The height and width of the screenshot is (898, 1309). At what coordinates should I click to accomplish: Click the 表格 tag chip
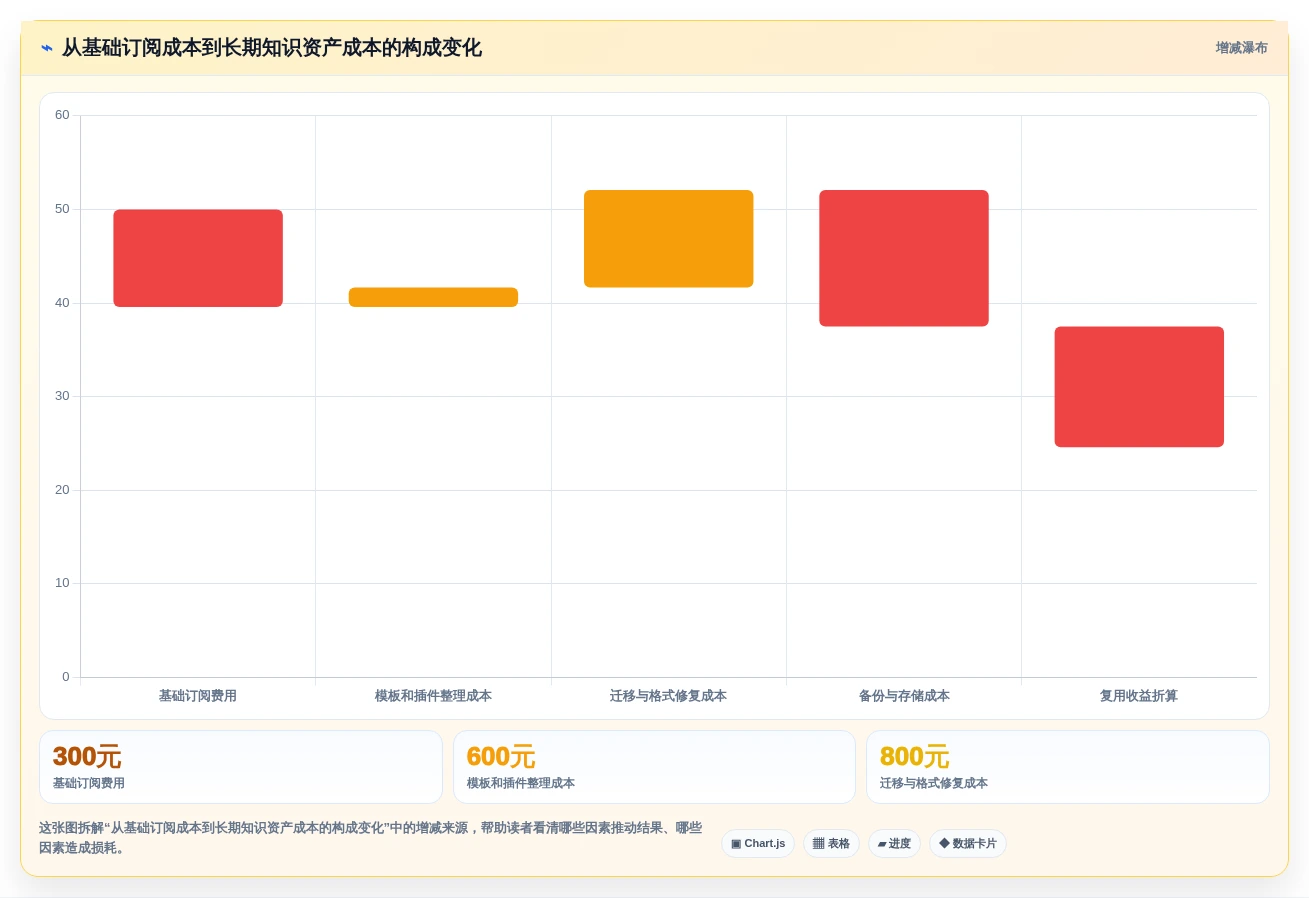coord(831,843)
